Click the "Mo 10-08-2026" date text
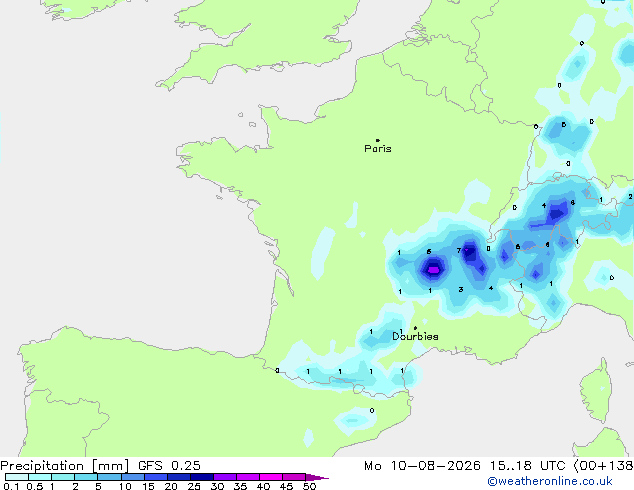634x490 pixels. pyautogui.click(x=422, y=466)
